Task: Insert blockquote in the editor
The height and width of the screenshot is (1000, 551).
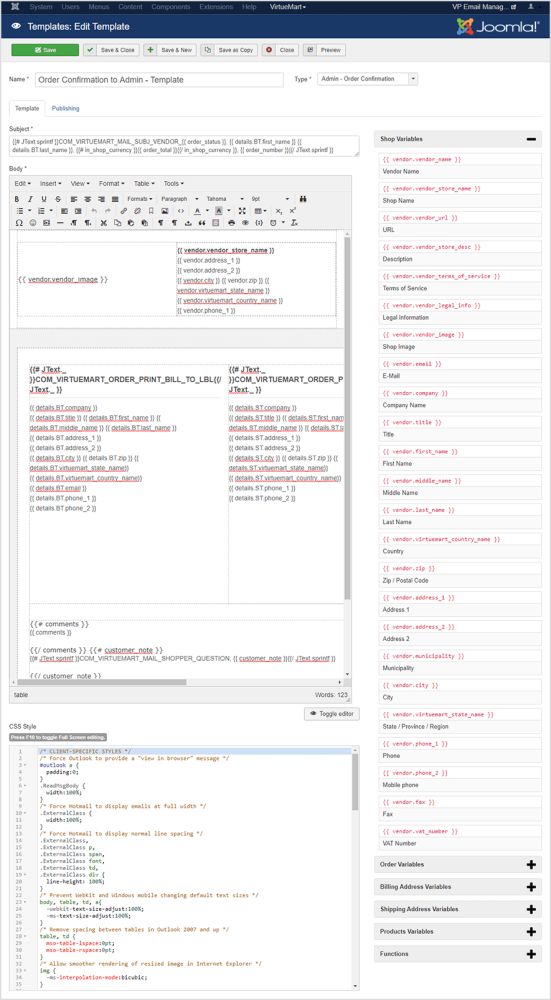Action: 202,223
